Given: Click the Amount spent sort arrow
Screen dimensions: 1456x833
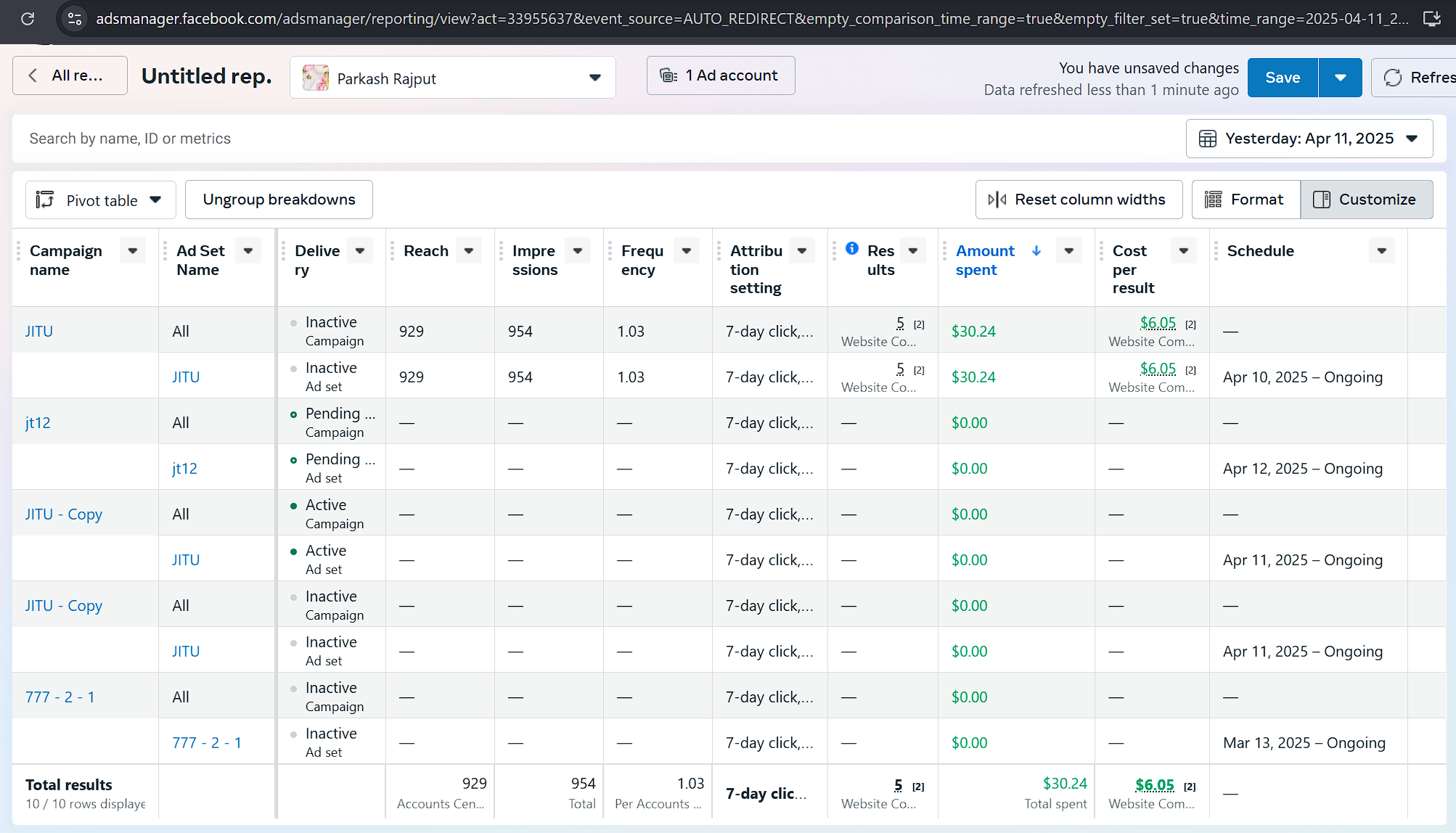Looking at the screenshot, I should (1036, 251).
